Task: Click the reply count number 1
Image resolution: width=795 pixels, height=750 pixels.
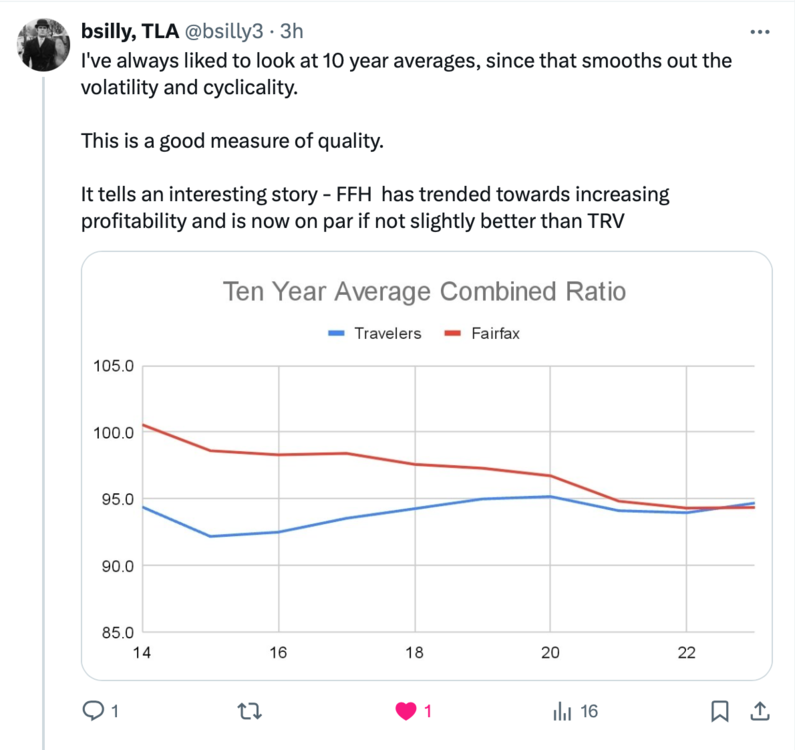Action: 115,711
